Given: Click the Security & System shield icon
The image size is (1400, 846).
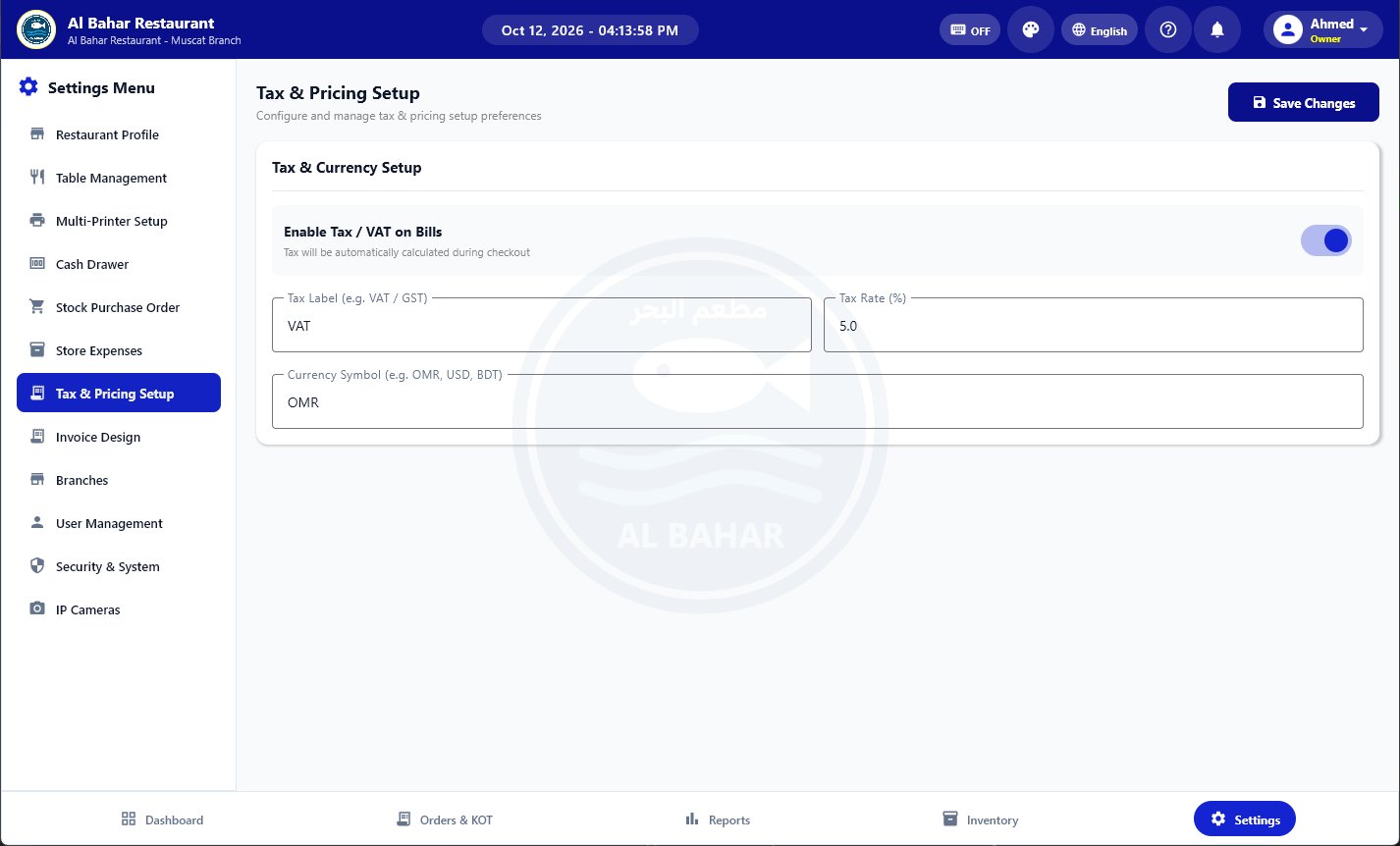Looking at the screenshot, I should tap(37, 566).
